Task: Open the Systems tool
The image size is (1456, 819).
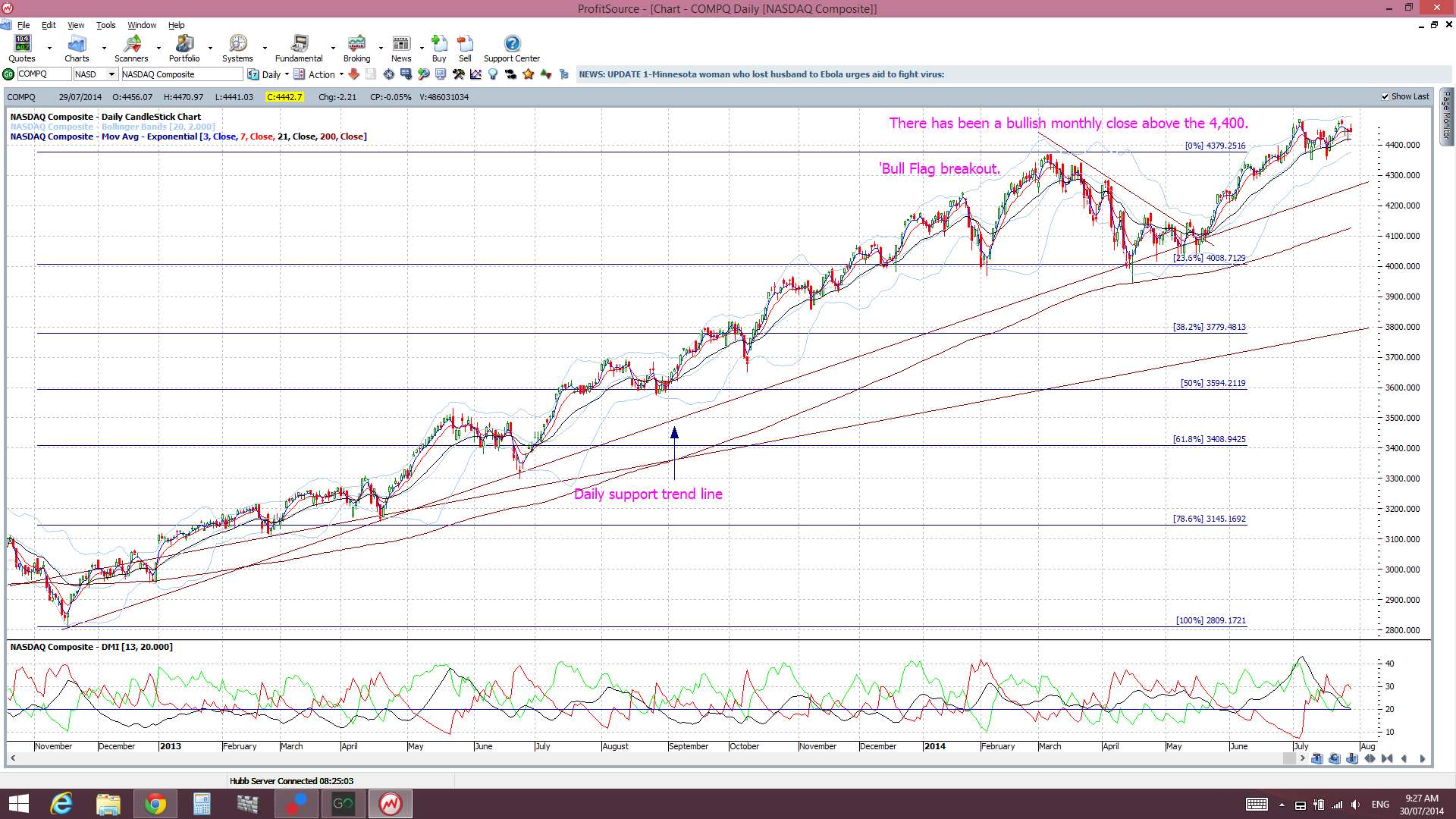Action: tap(237, 49)
